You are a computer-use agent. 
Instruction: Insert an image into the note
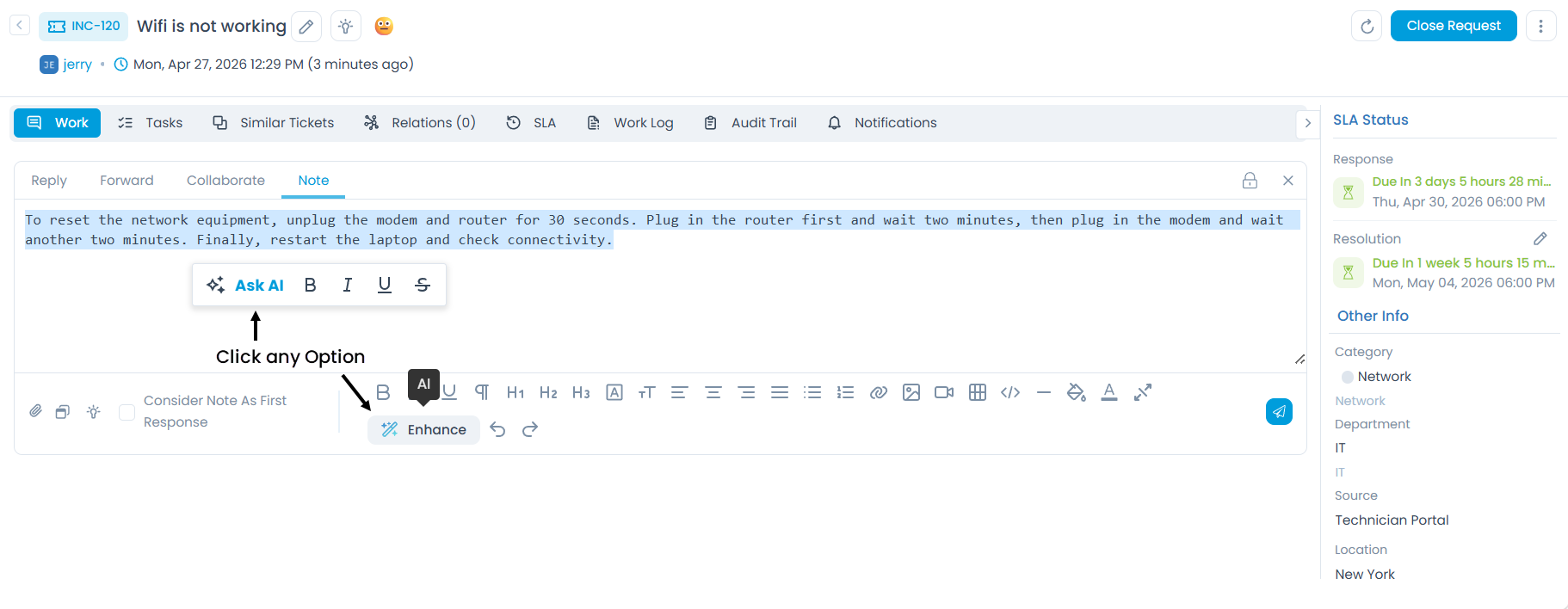pos(911,393)
